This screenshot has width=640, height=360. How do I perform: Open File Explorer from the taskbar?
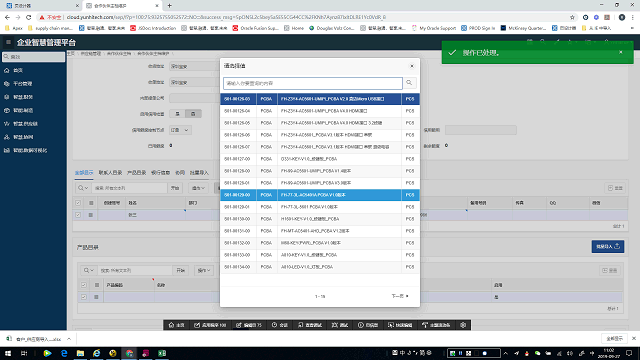tap(80, 353)
